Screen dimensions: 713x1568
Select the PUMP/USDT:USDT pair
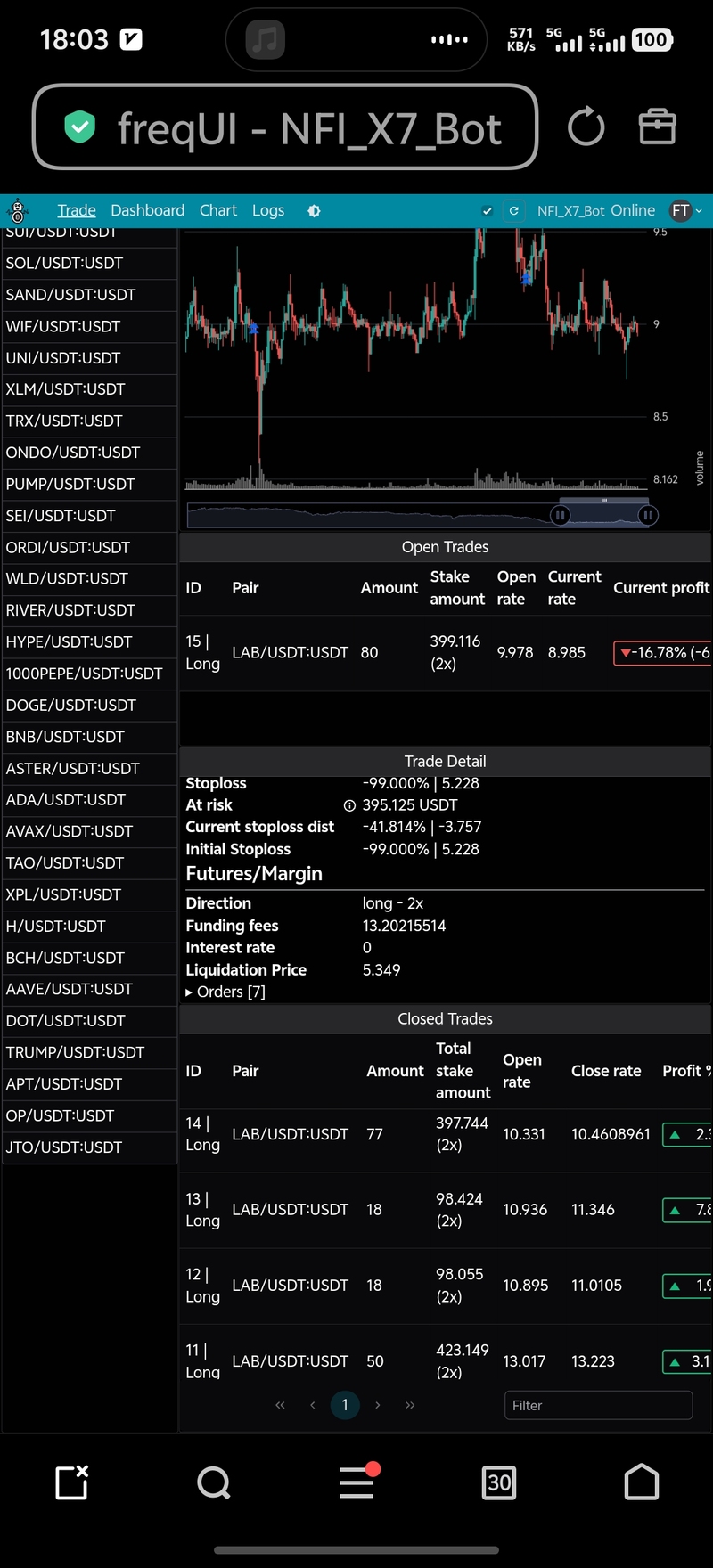89,485
